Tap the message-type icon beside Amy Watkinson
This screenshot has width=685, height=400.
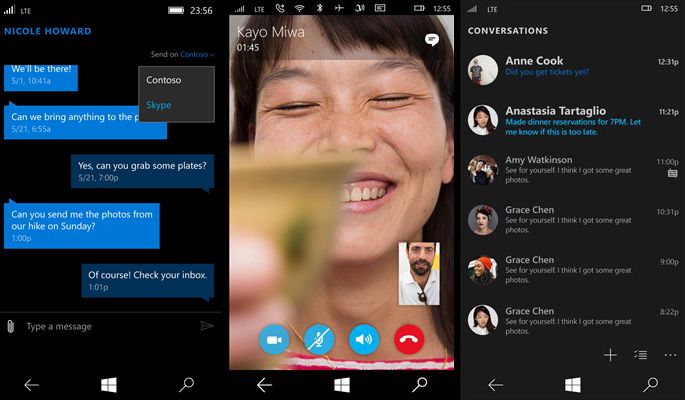tap(673, 173)
